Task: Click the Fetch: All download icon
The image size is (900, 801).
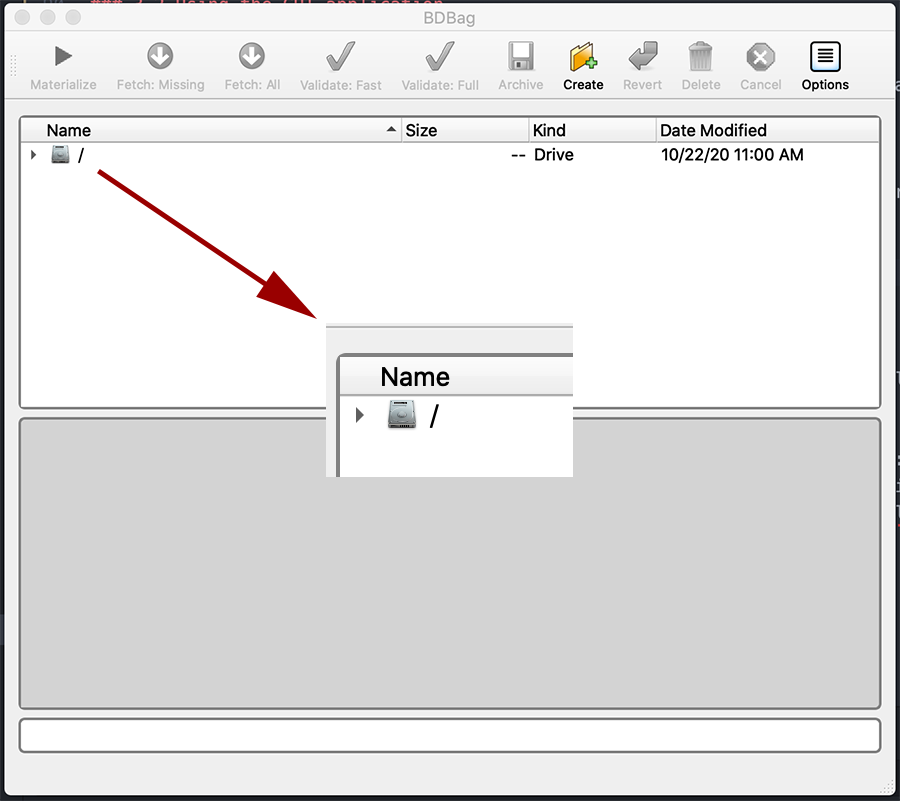Action: [252, 56]
